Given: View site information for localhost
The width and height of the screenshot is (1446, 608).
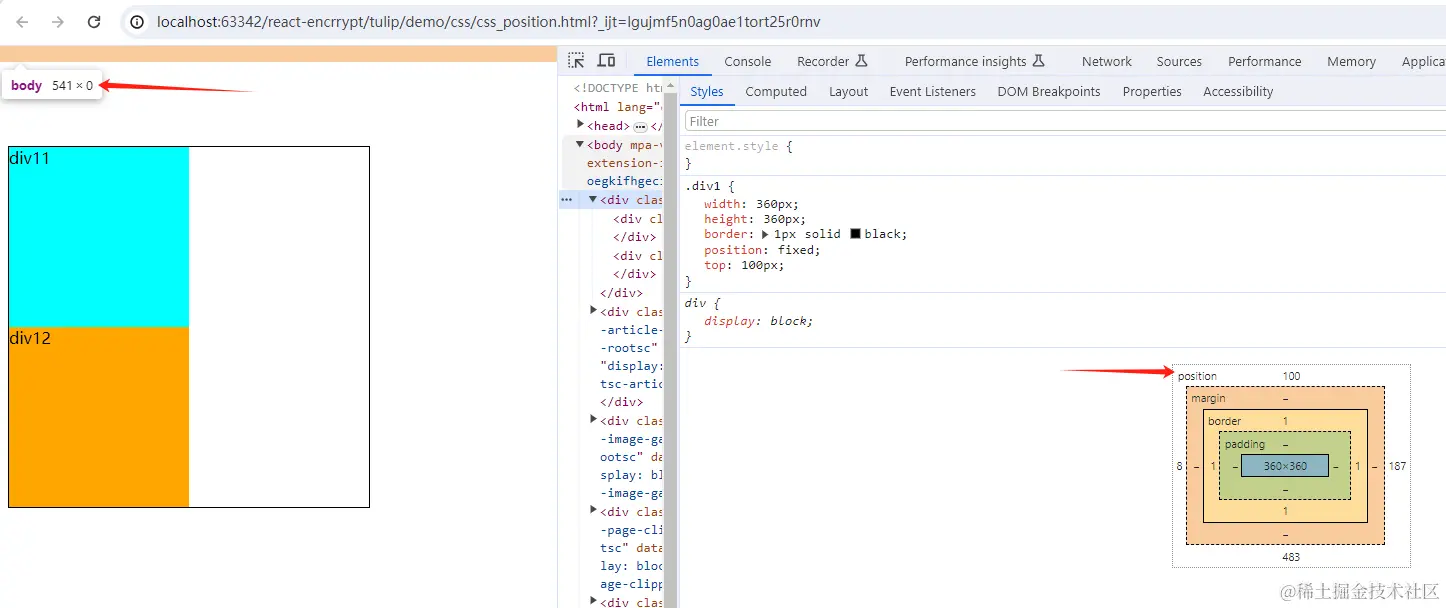Looking at the screenshot, I should (138, 22).
